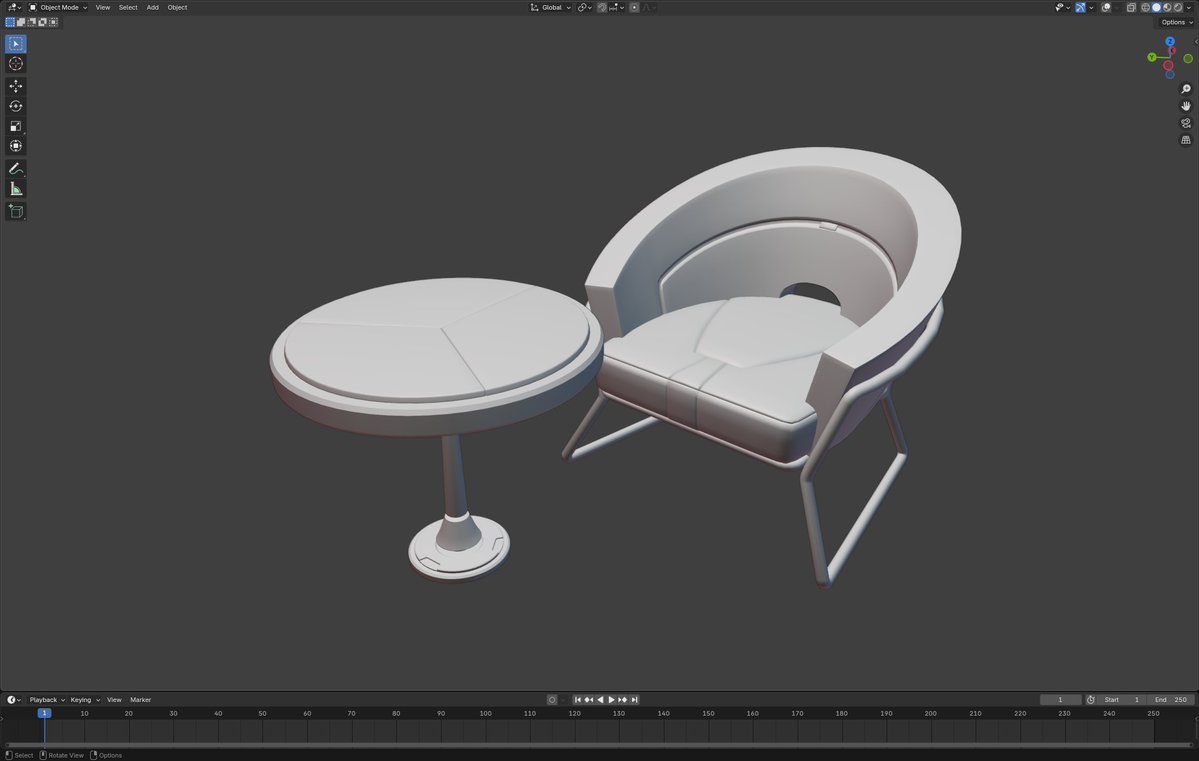Select the Scale tool

click(15, 125)
